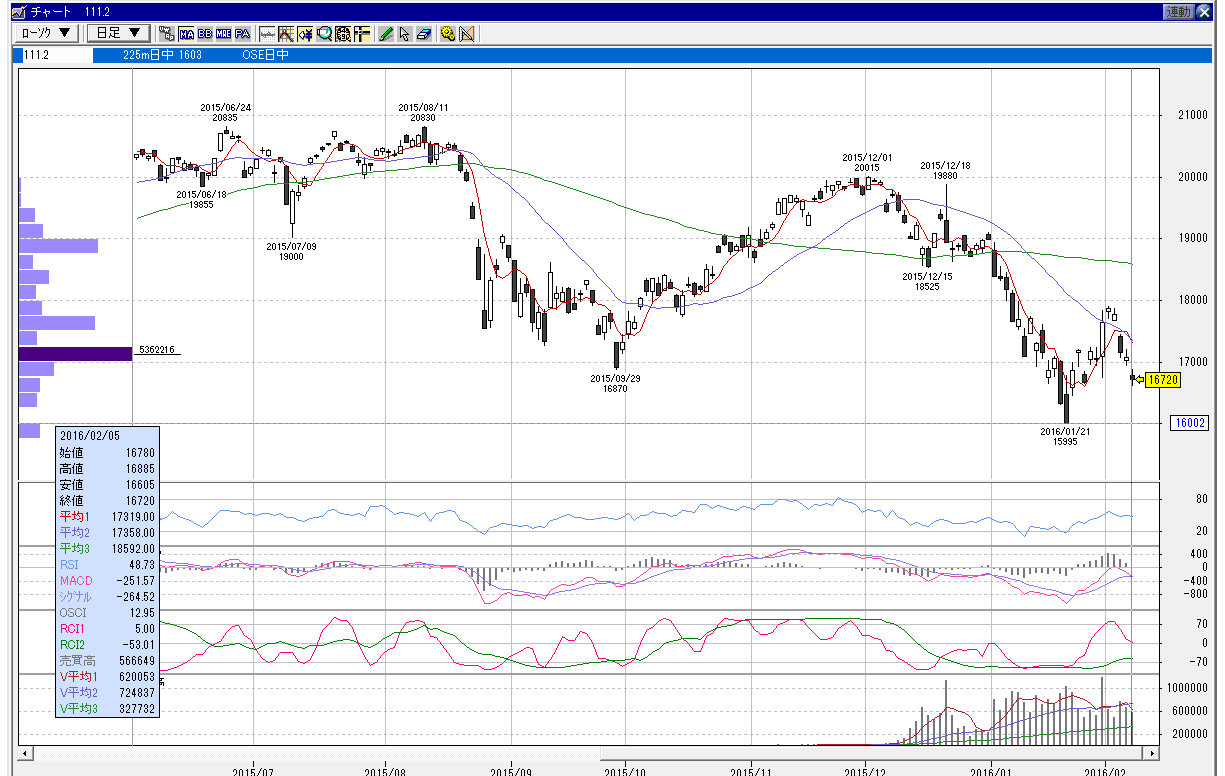
Task: Click the dark purple volume profile bar
Action: tap(75, 353)
